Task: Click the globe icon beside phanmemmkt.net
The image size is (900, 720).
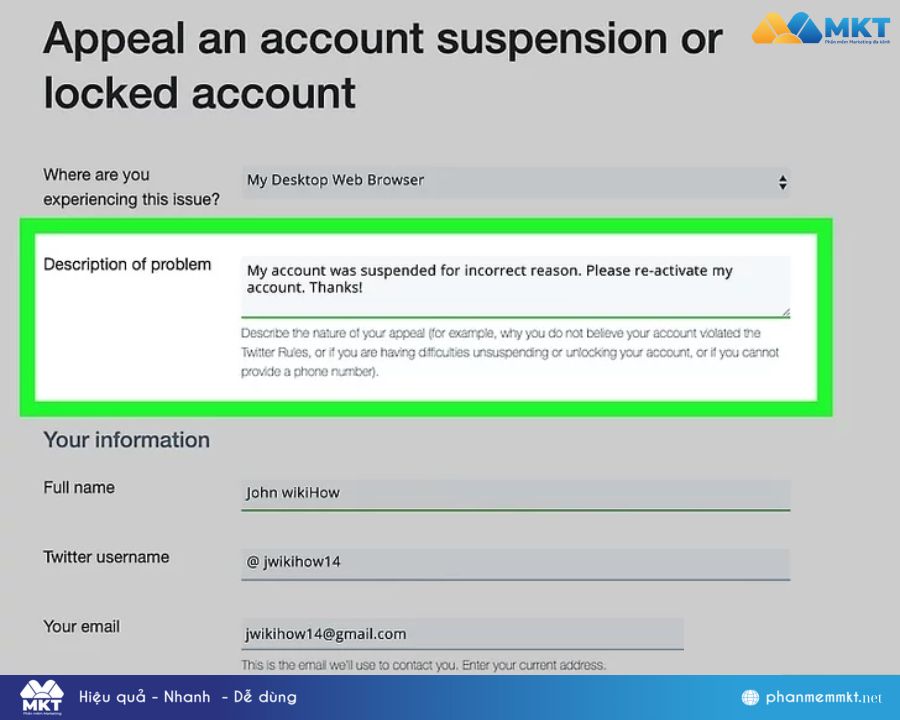Action: 751,697
